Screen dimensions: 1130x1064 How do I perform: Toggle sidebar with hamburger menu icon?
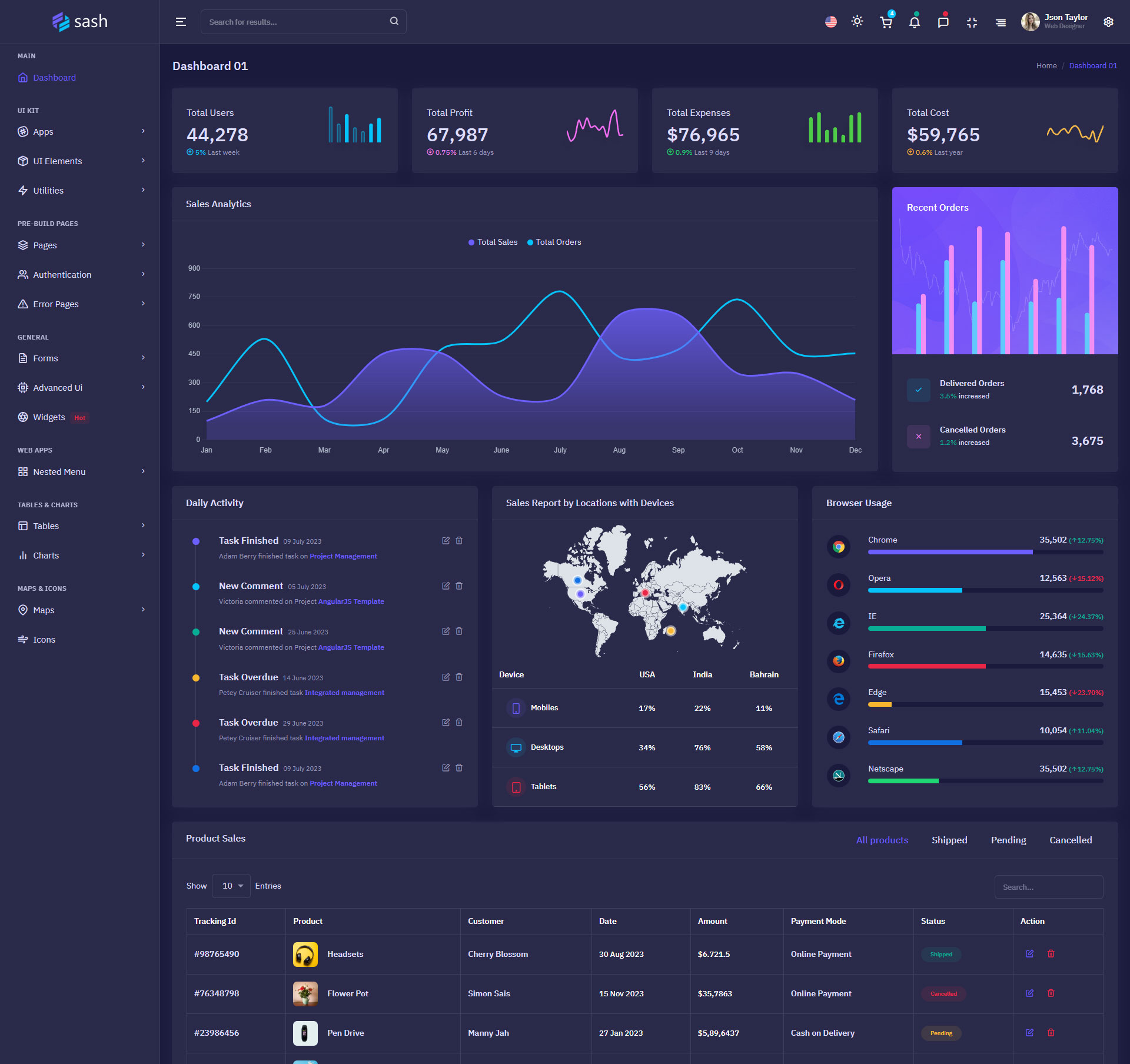coord(181,22)
